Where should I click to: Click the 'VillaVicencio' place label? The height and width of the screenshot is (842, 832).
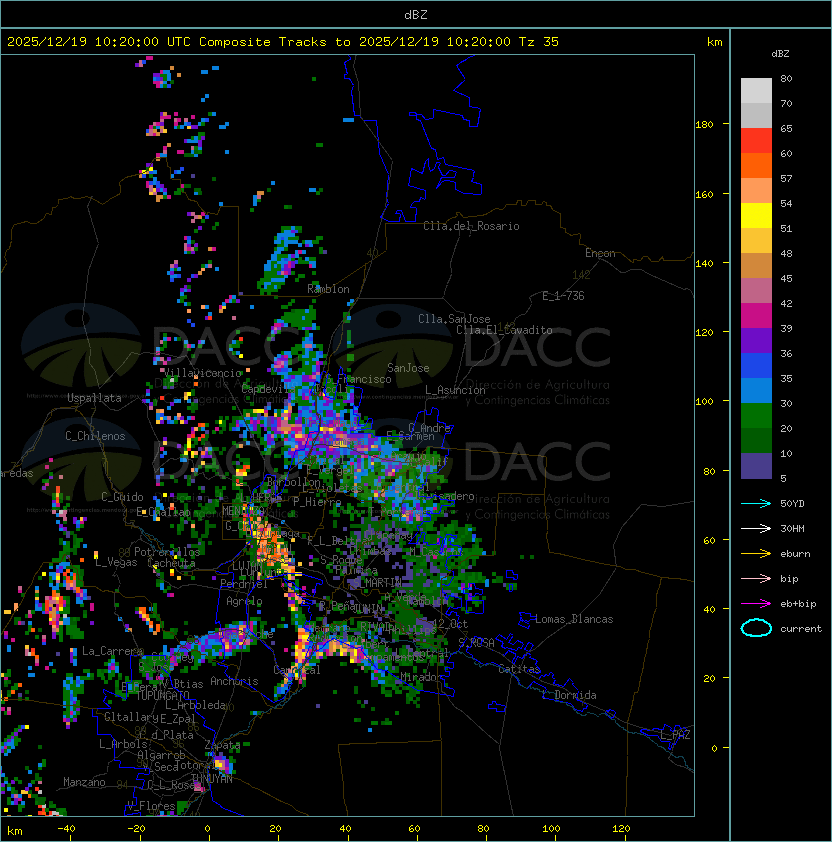(x=203, y=373)
